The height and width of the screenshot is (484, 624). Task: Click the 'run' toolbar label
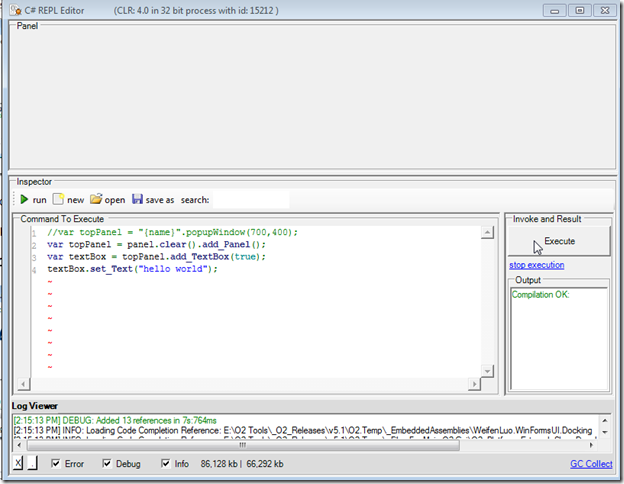39,200
